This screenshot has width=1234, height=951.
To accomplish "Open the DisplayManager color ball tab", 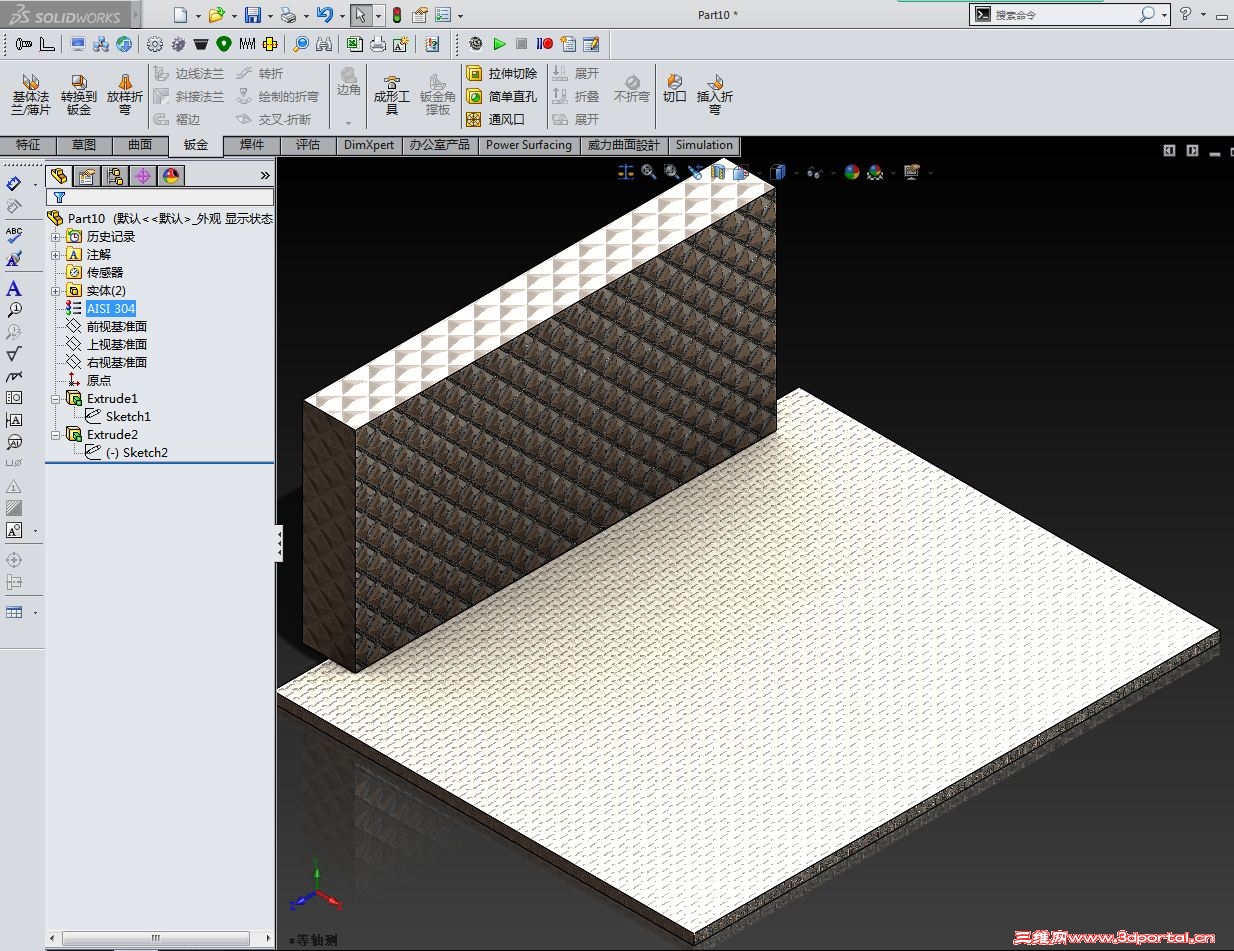I will 171,176.
